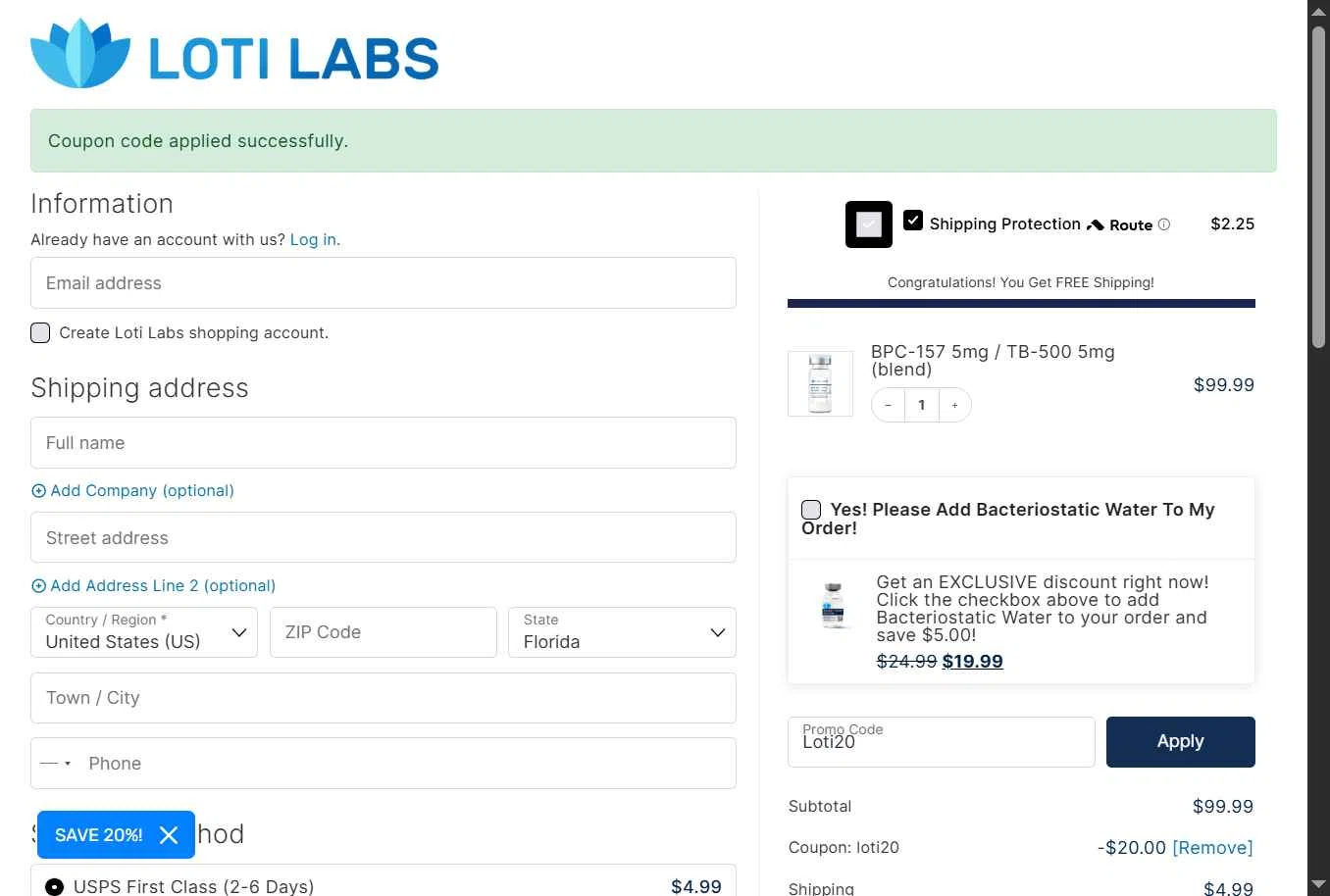1330x896 pixels.
Task: Click the black Route shield badge icon
Action: pyautogui.click(x=869, y=224)
